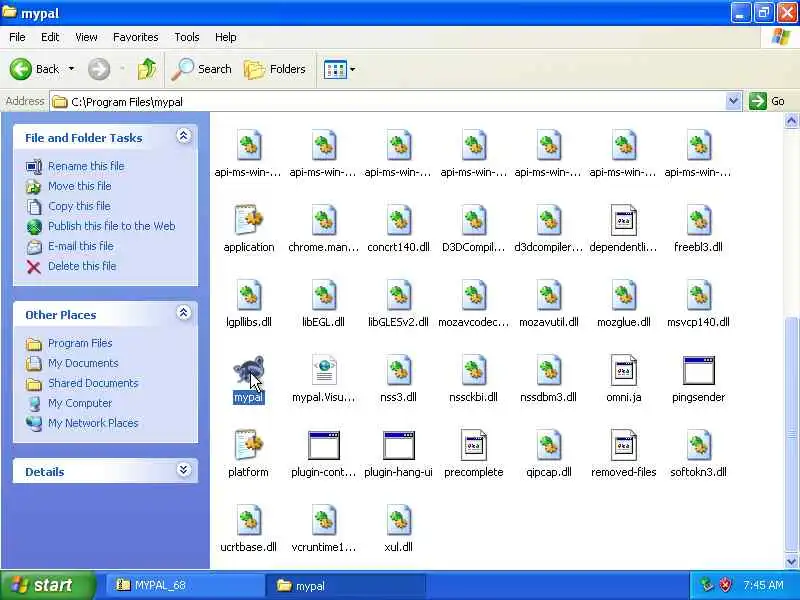Open the Edit menu

50,37
